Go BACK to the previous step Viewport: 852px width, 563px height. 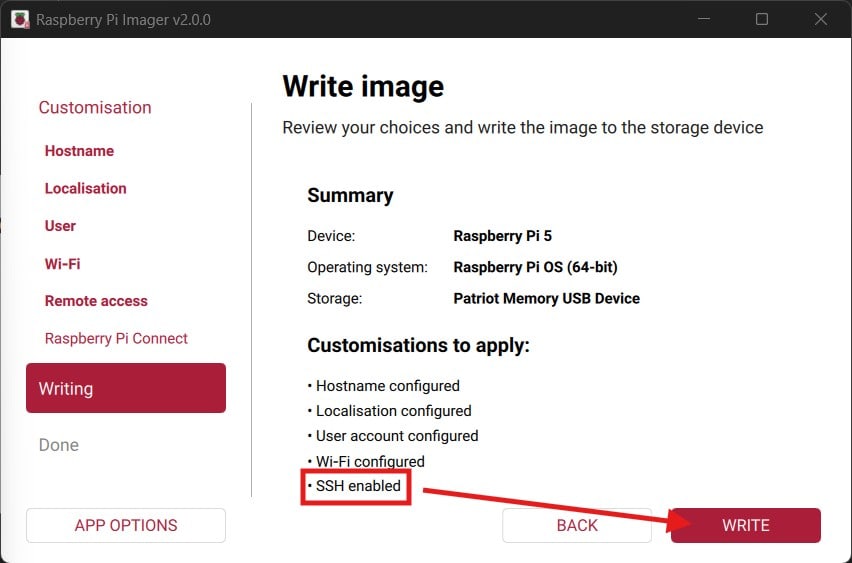[577, 525]
